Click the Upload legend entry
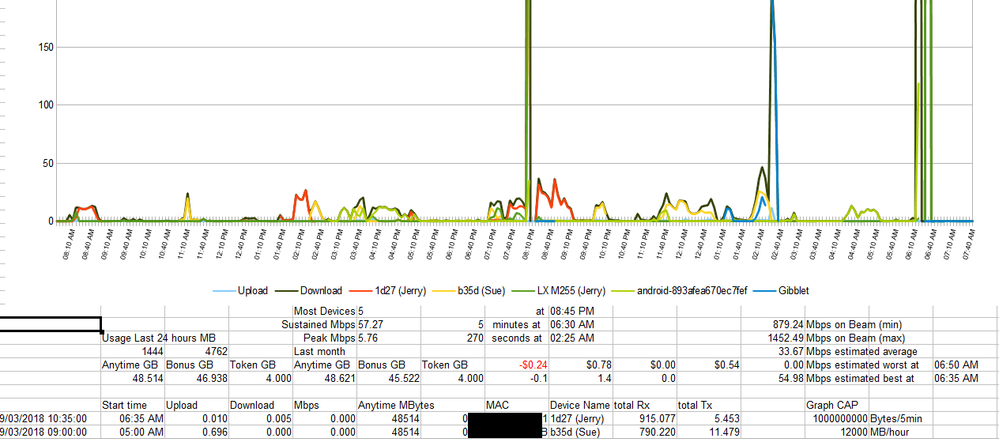This screenshot has height=439, width=999. pos(252,289)
